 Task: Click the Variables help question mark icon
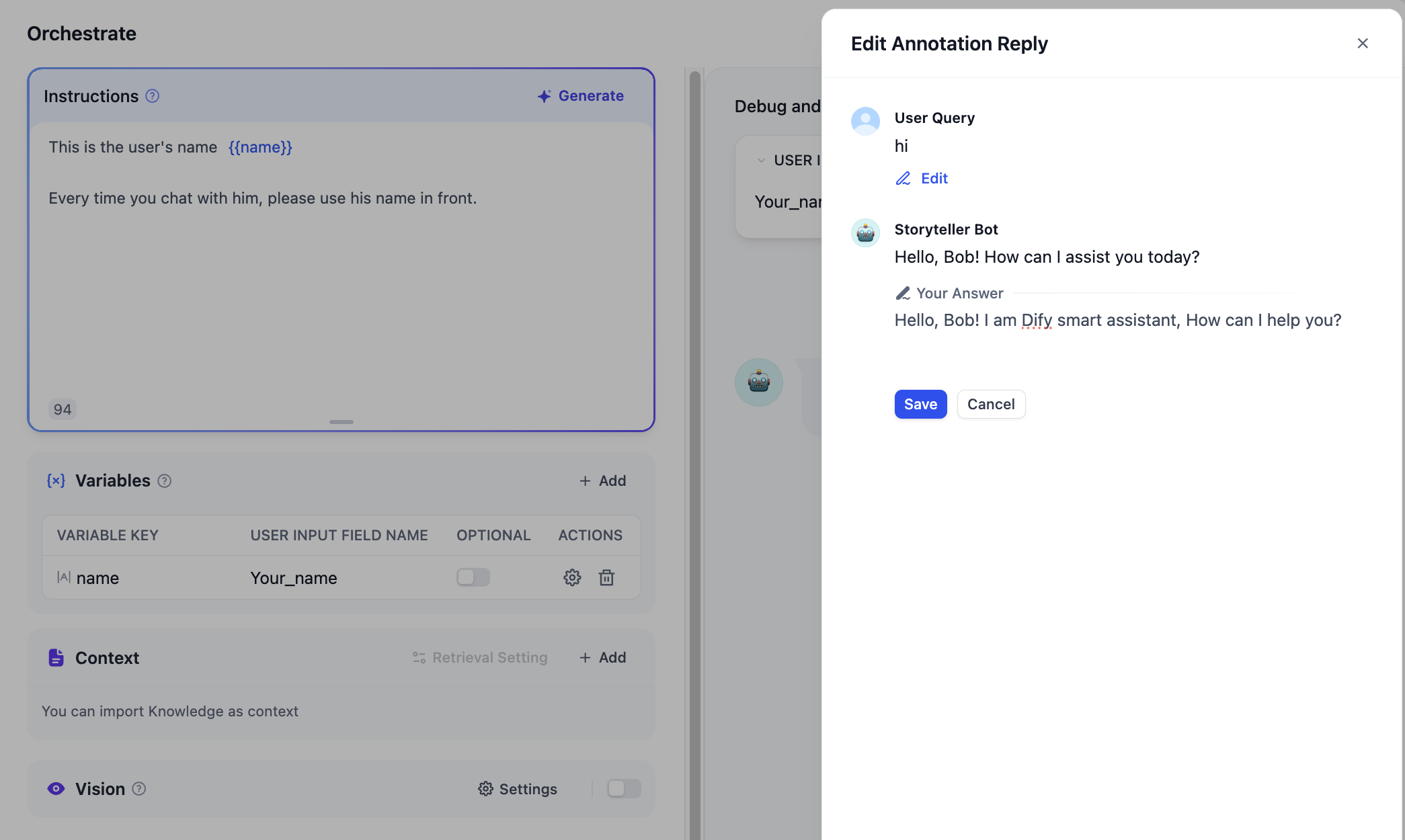(165, 481)
